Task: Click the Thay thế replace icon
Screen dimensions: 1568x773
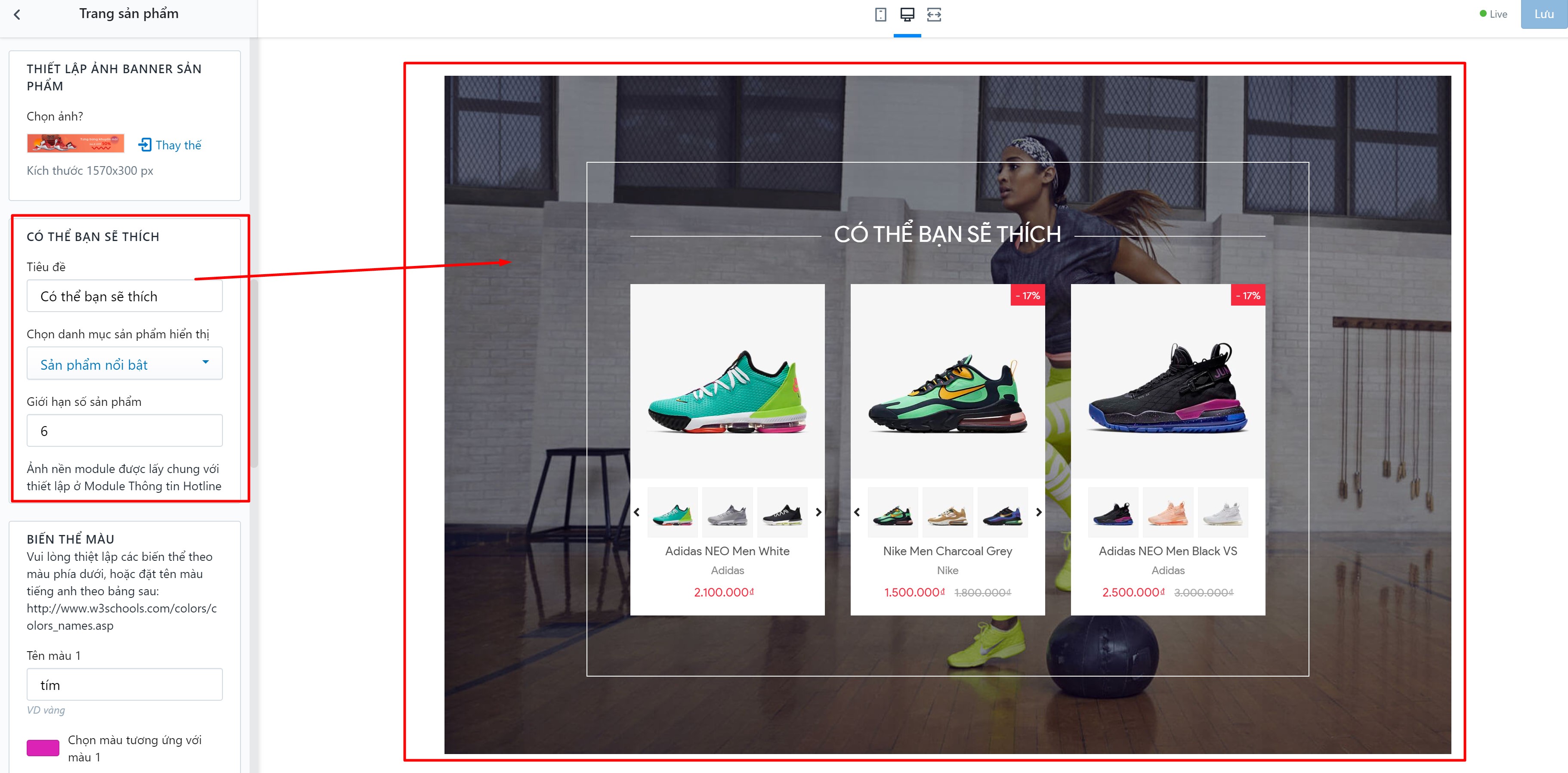Action: point(145,145)
